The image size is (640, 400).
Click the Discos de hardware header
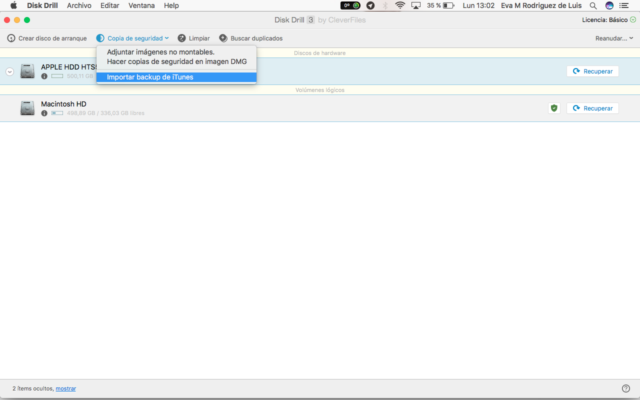tap(320, 53)
